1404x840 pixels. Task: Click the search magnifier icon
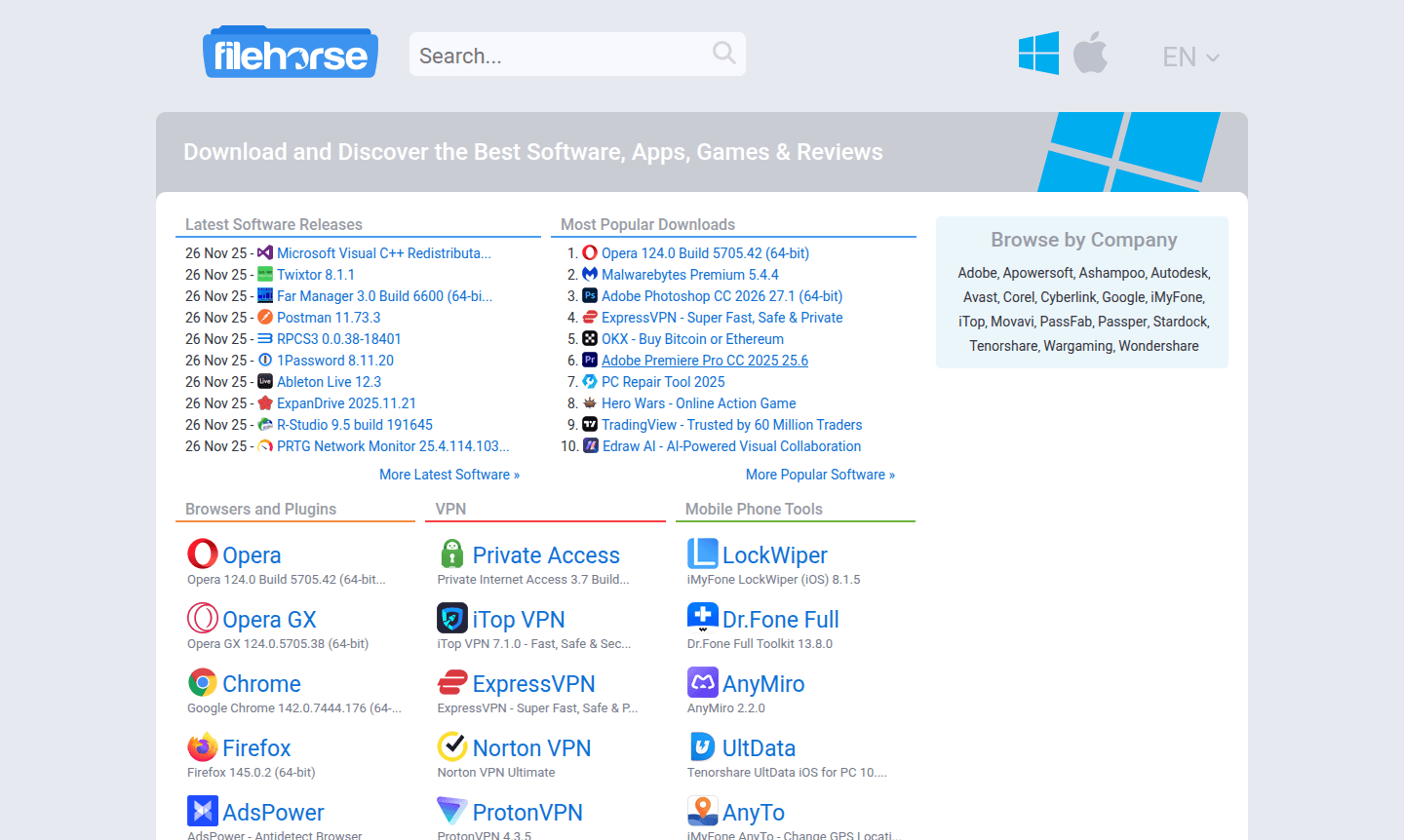tap(723, 54)
